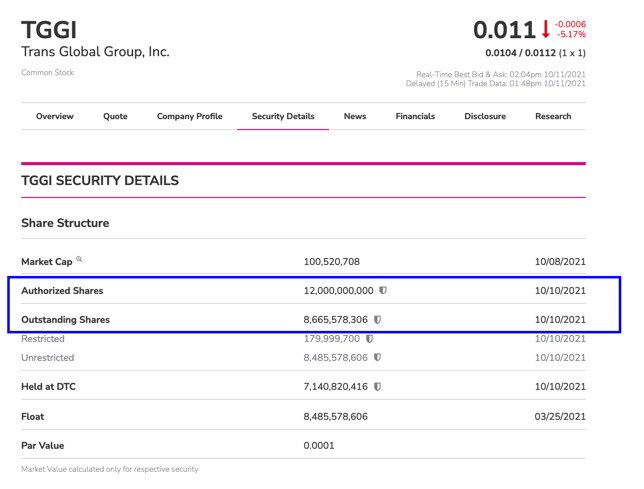This screenshot has width=644, height=489.
Task: Click the Market Value calculated footnote
Action: (110, 469)
